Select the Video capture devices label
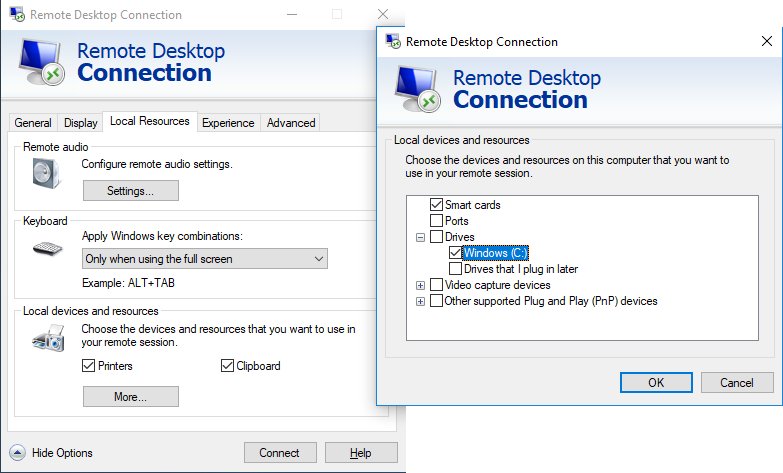783x473 pixels. (497, 285)
